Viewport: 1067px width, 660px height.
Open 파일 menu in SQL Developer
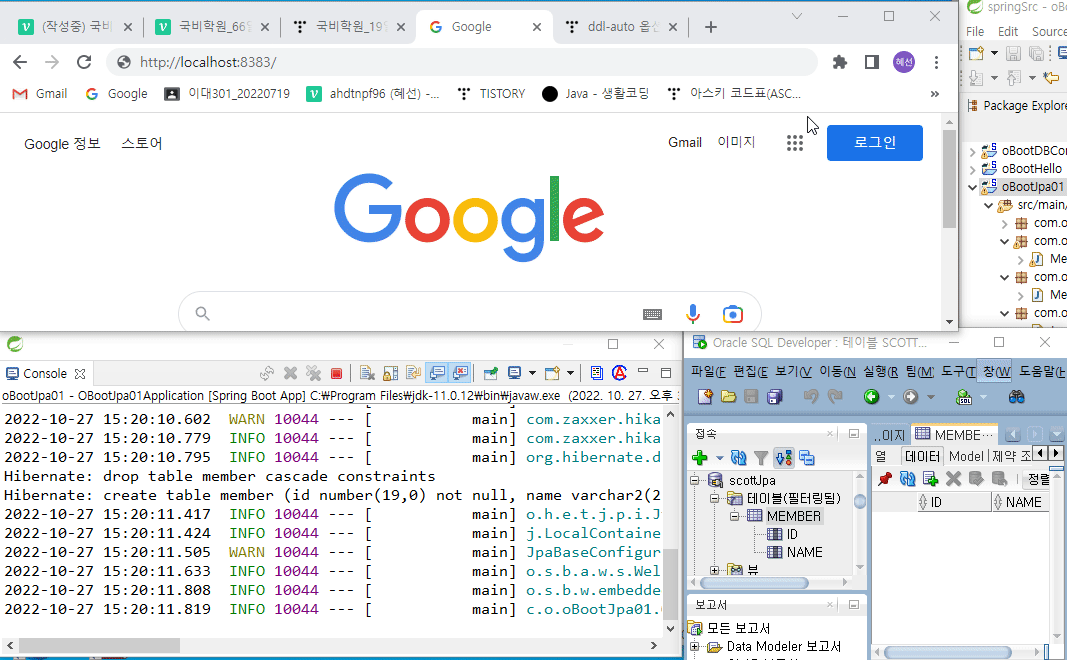point(708,372)
